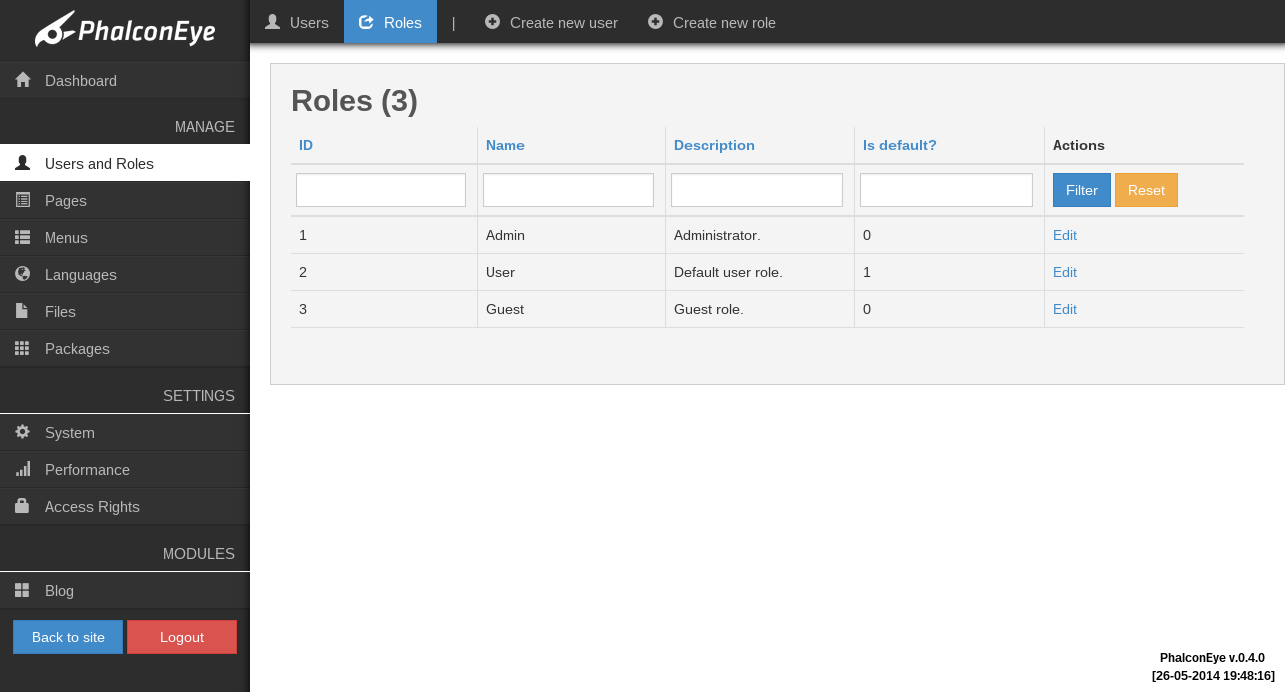
Task: Open the Packages page
Action: (125, 348)
